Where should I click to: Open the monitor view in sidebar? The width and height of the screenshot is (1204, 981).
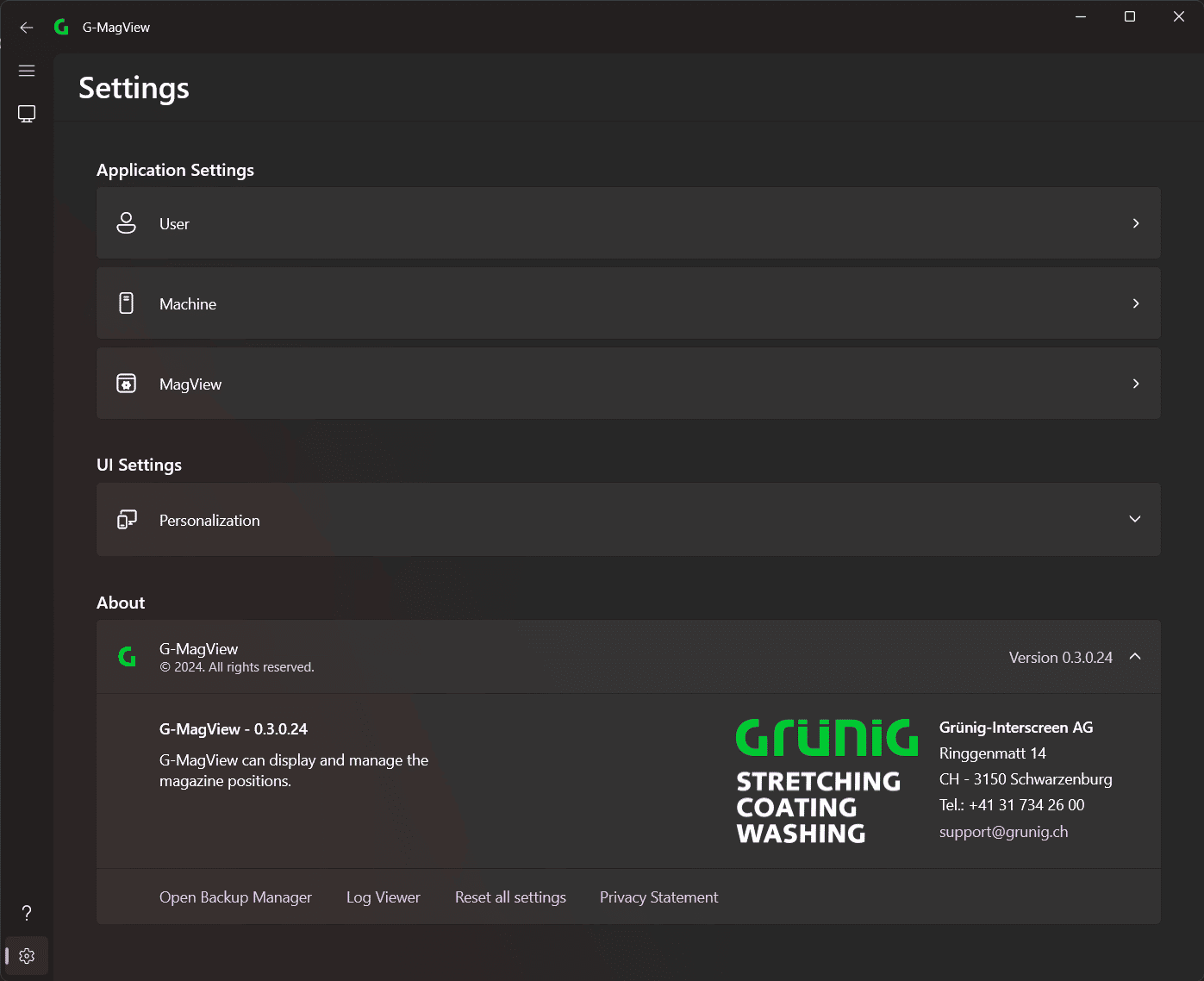[27, 114]
